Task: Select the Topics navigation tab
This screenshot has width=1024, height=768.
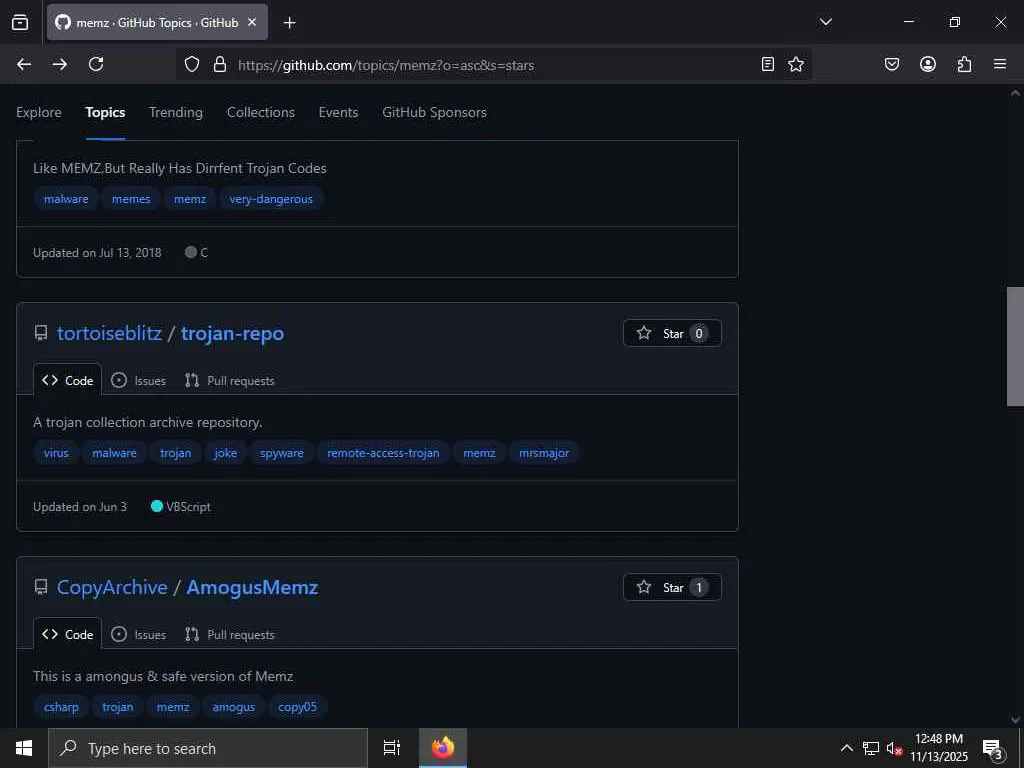Action: [105, 112]
